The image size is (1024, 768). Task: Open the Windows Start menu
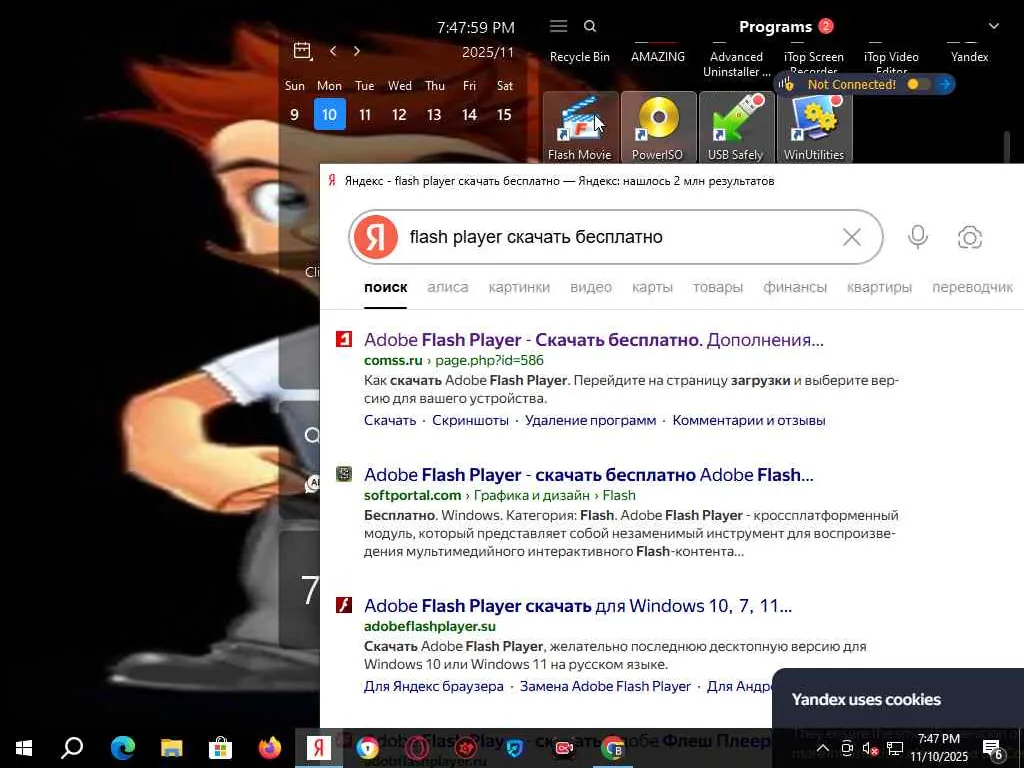[24, 748]
